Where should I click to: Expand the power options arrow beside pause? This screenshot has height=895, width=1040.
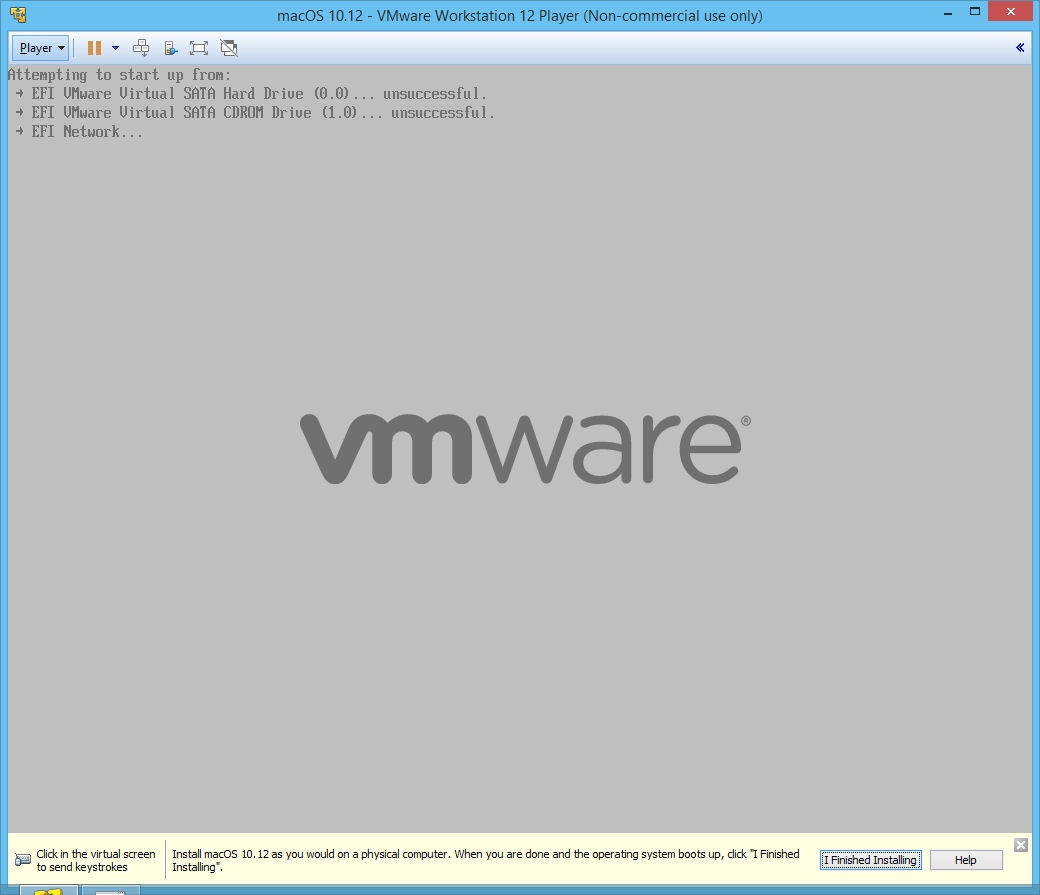point(115,48)
